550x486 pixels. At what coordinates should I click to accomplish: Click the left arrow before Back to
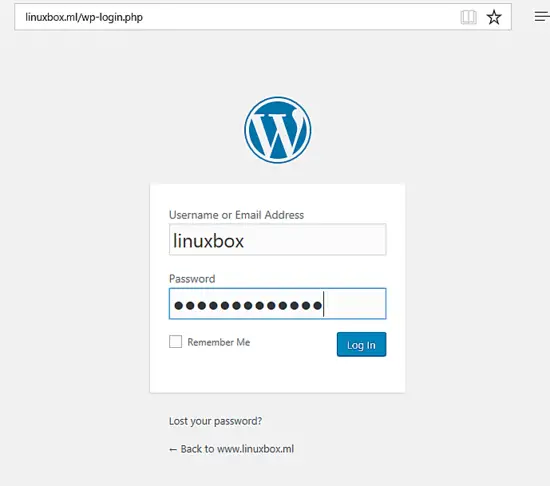(173, 450)
